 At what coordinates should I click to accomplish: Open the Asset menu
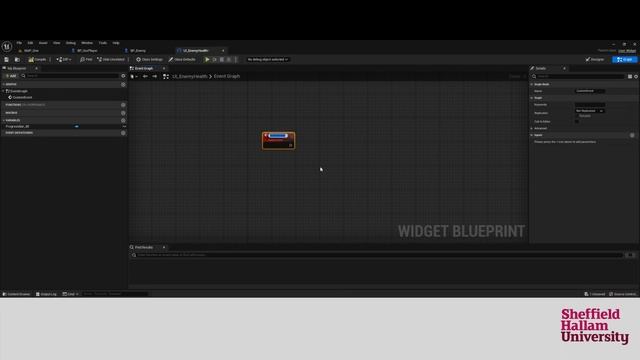tap(43, 43)
